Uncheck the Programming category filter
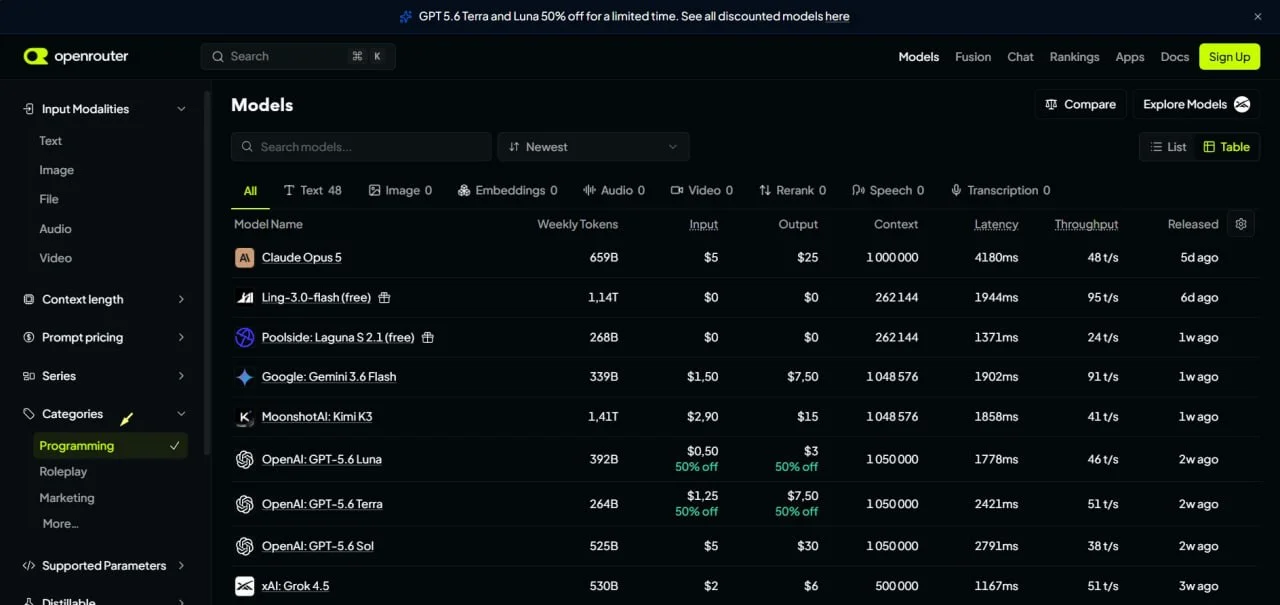1280x605 pixels. 111,446
